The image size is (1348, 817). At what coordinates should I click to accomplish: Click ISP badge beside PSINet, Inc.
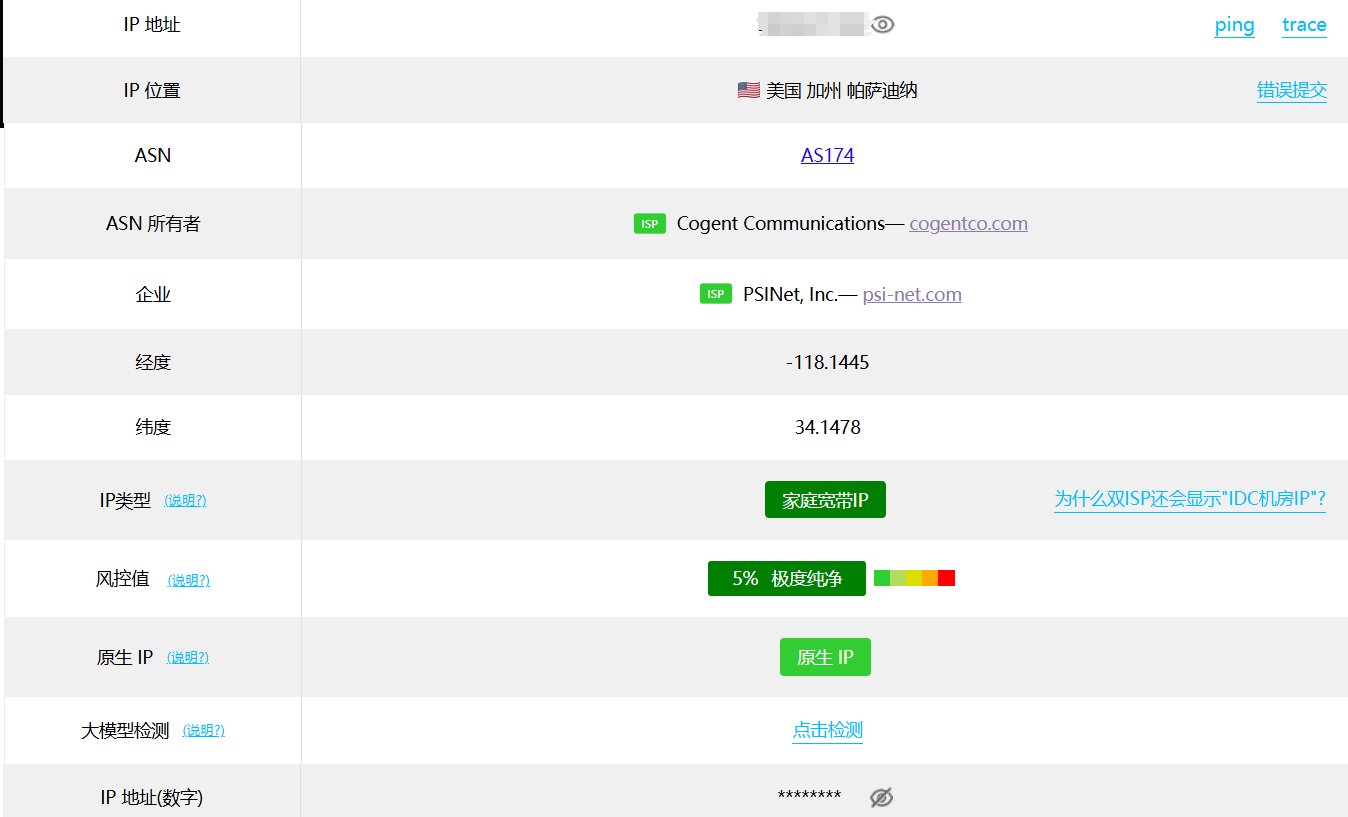click(716, 295)
